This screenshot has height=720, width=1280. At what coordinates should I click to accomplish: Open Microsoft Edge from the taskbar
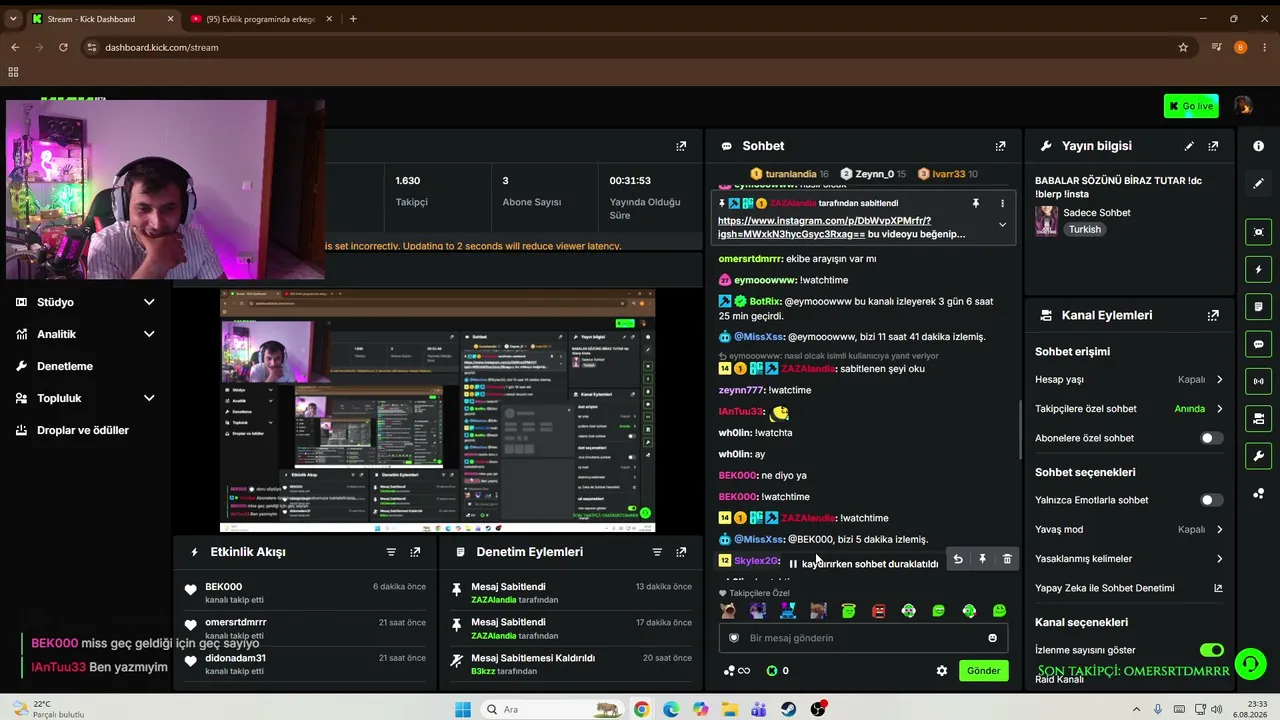click(x=671, y=709)
